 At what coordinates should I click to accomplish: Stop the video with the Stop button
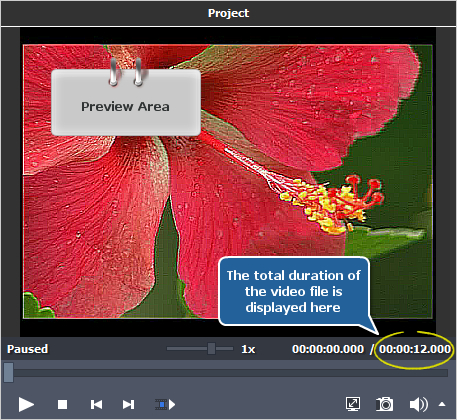pos(62,404)
